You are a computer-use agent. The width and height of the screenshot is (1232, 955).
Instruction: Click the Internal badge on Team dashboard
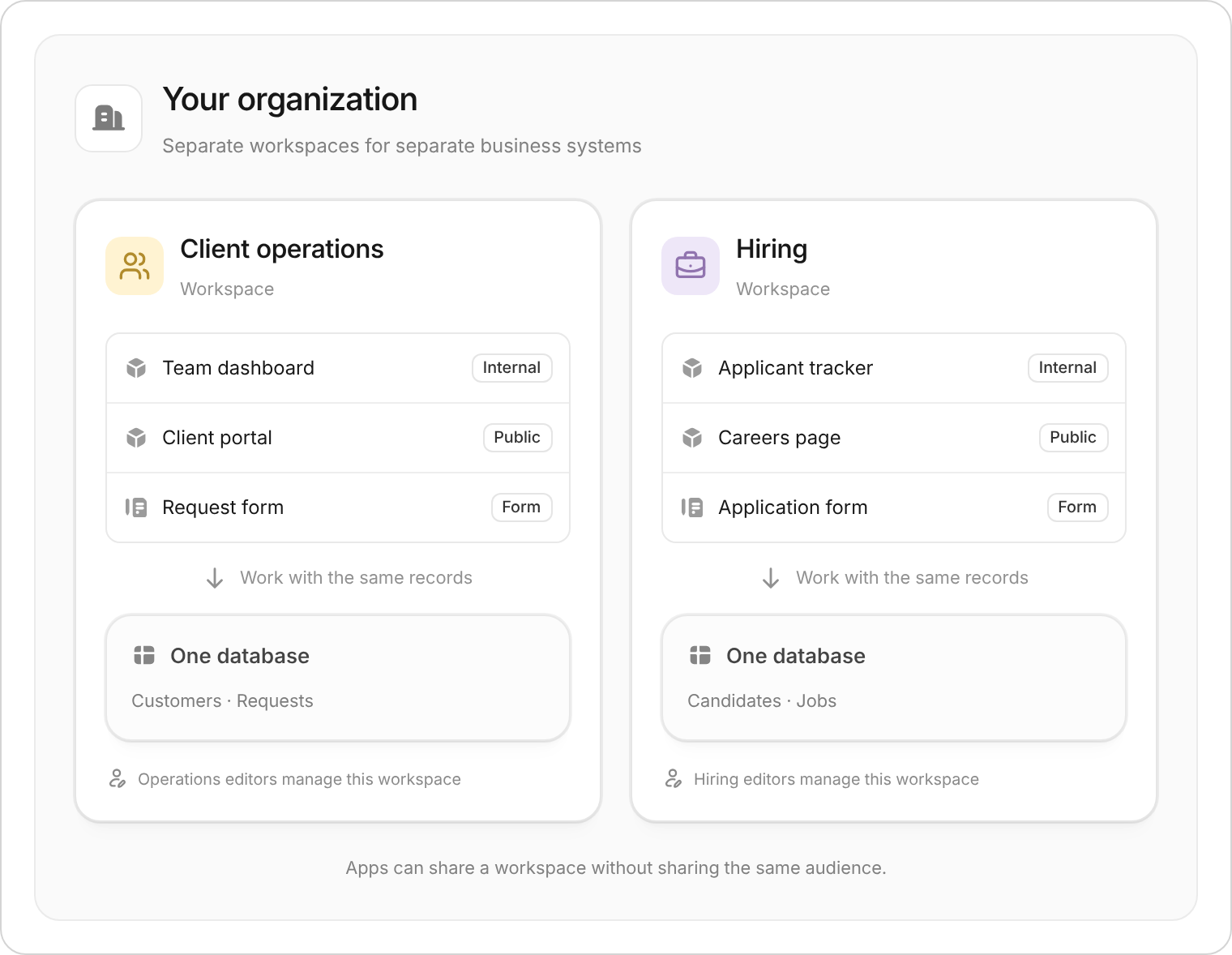pyautogui.click(x=512, y=368)
